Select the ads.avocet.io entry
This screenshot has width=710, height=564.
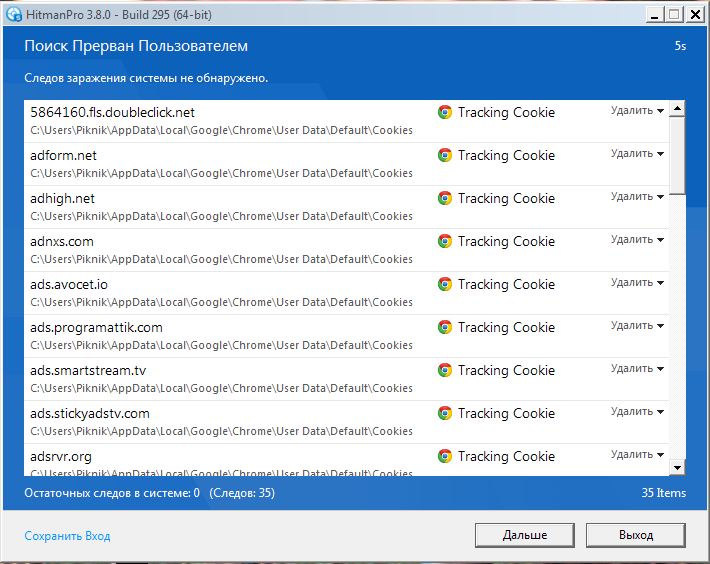coord(346,293)
